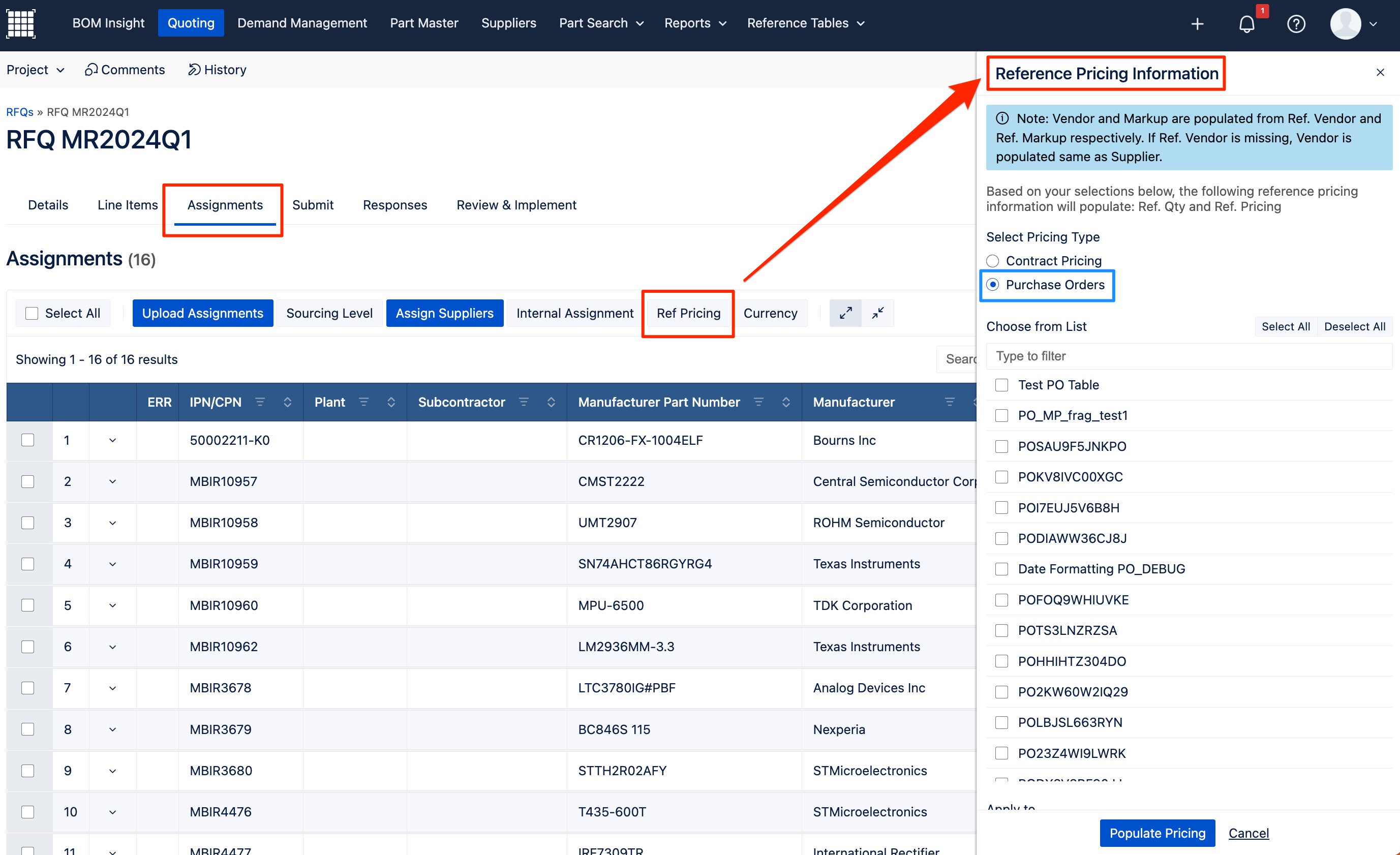Select the Purchase Orders radio button
Screen dimensions: 1400x855
tap(993, 285)
